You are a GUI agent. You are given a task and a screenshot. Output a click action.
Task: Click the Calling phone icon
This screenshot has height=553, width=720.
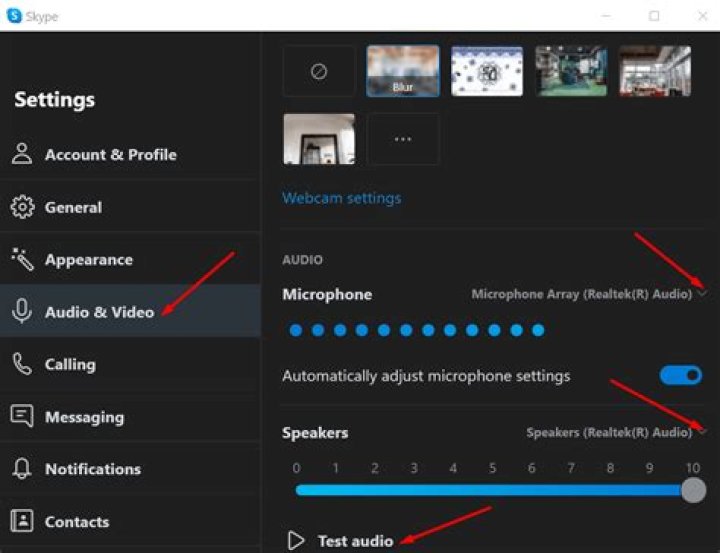(22, 364)
